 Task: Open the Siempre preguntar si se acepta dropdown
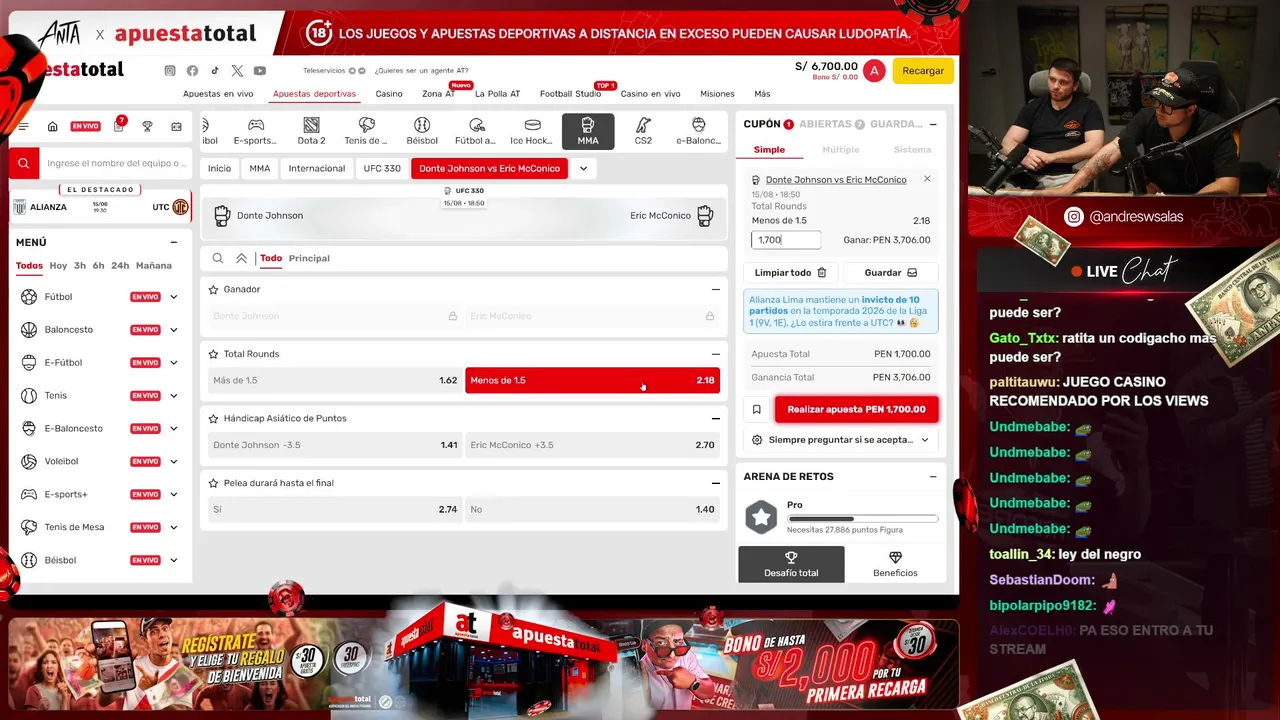(x=841, y=440)
